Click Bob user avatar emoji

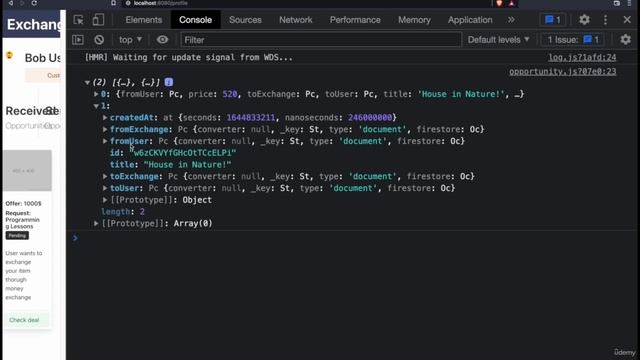coord(9,55)
